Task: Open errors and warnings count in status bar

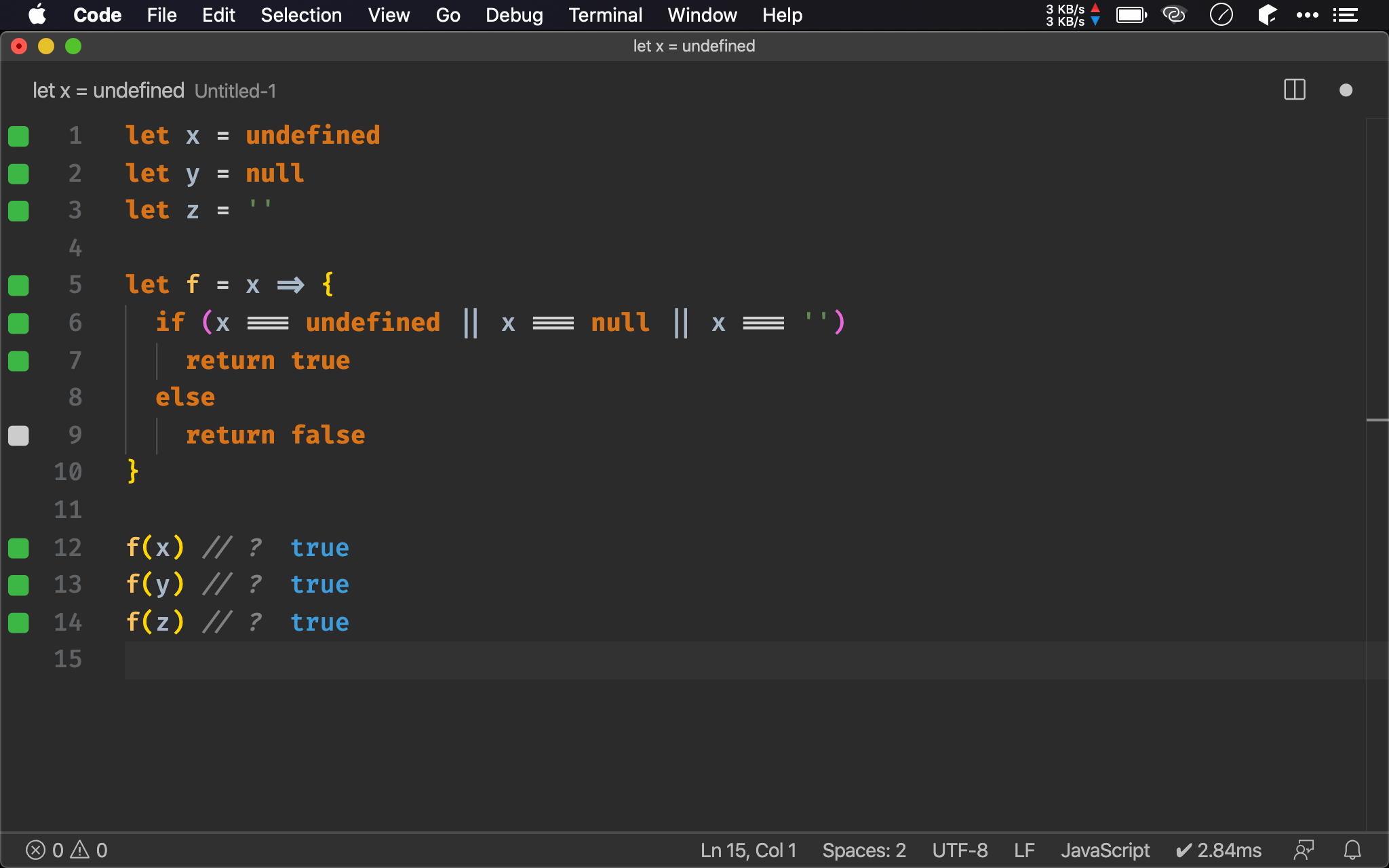Action: pos(66,850)
